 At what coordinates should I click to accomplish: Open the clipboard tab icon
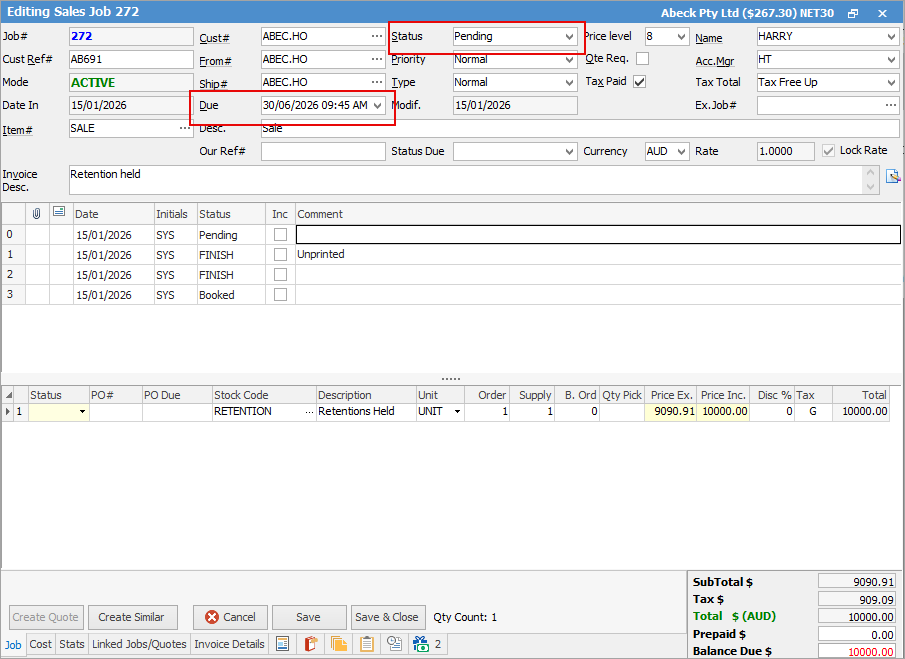(x=367, y=643)
